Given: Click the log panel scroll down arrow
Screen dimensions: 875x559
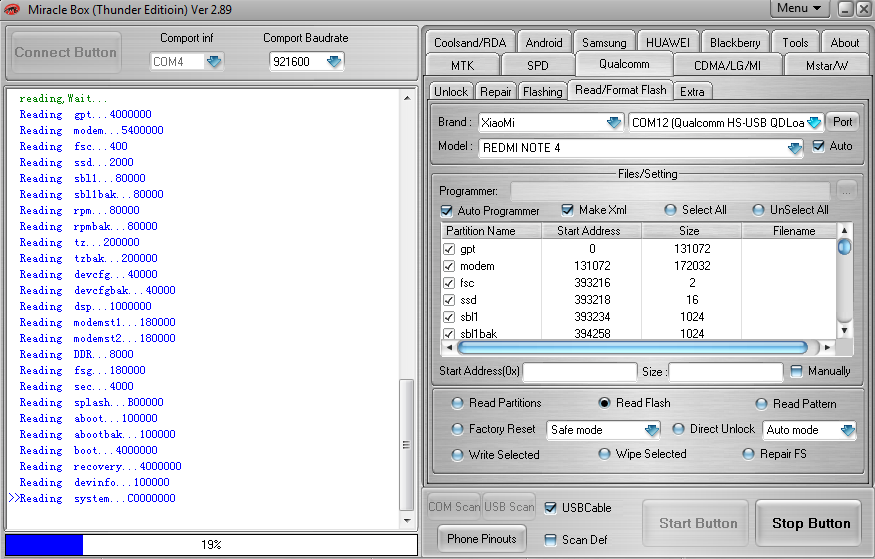Looking at the screenshot, I should [x=407, y=521].
